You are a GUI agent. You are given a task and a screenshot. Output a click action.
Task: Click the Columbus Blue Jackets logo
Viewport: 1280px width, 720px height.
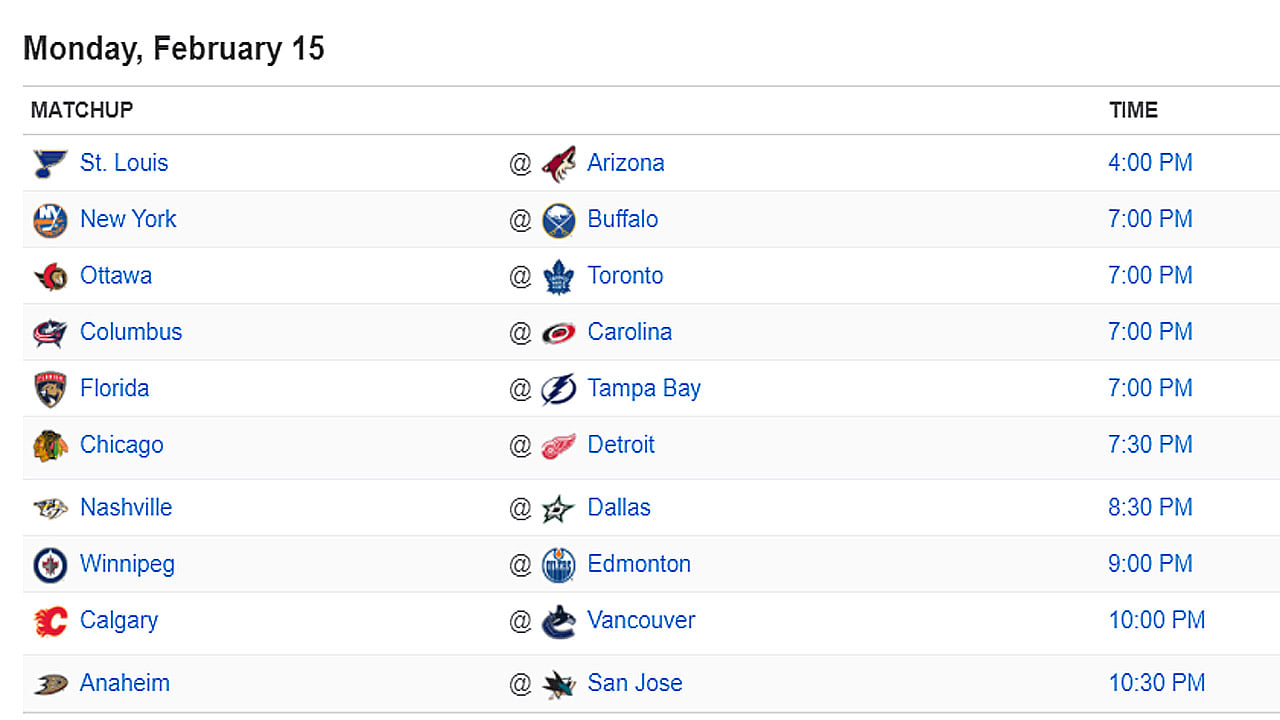click(x=50, y=333)
